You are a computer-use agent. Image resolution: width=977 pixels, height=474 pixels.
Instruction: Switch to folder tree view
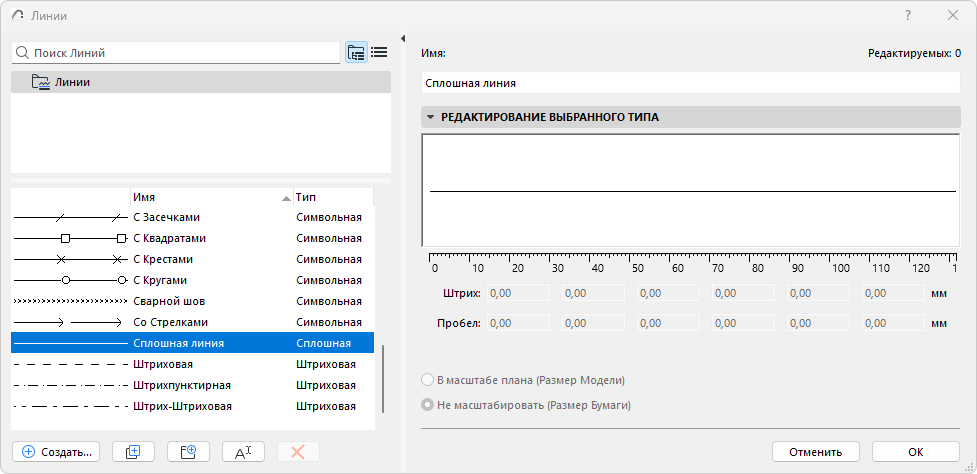pos(356,53)
